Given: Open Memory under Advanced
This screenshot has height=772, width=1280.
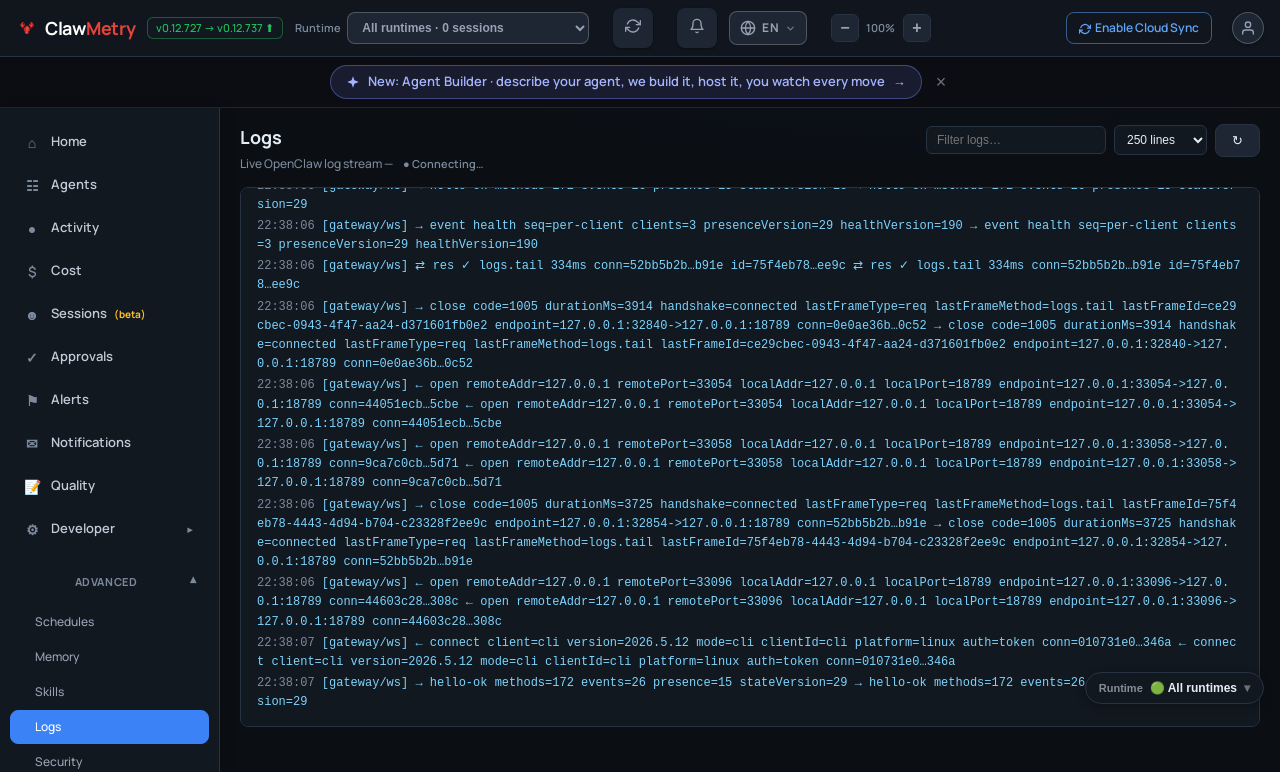Looking at the screenshot, I should tap(110, 657).
